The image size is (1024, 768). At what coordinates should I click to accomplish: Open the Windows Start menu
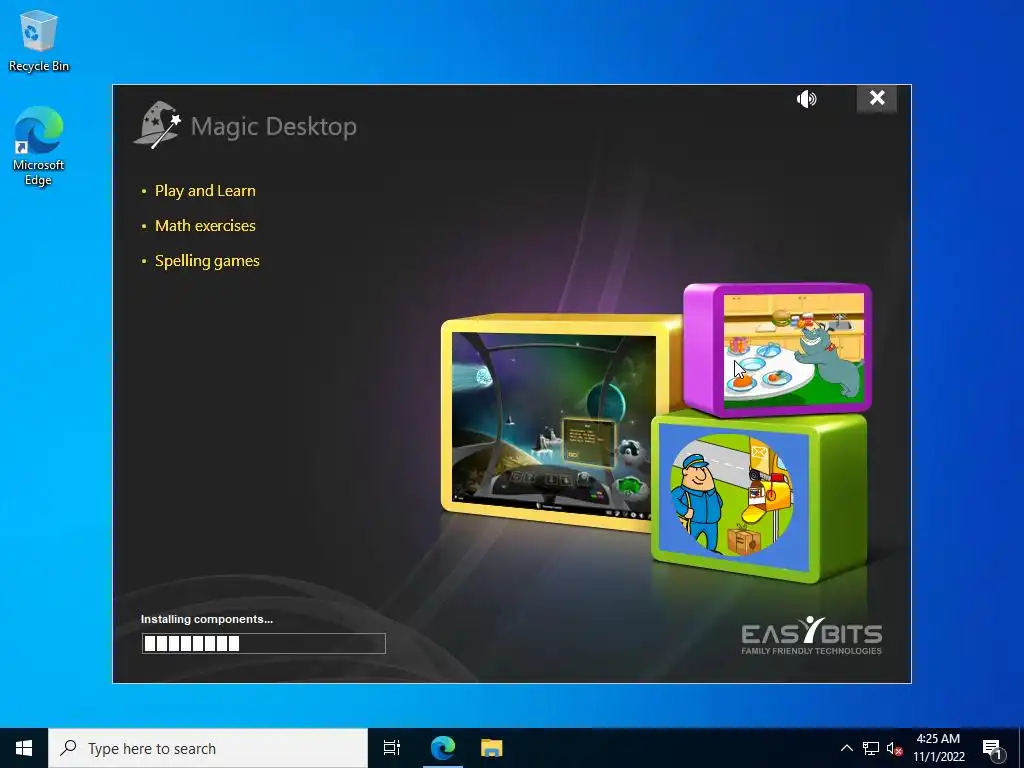[x=24, y=748]
